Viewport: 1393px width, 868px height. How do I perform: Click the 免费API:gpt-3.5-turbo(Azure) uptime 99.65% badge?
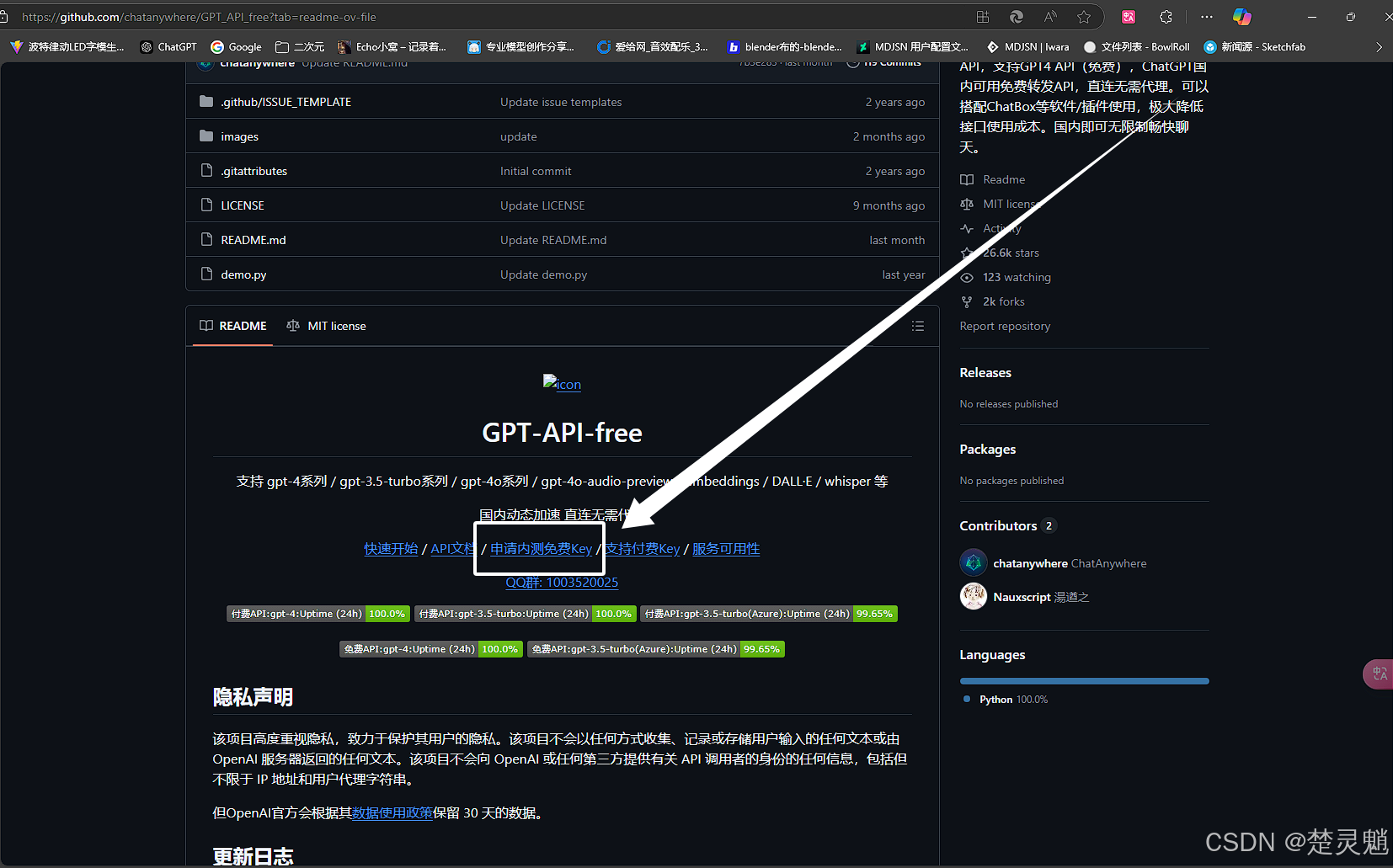[x=656, y=649]
